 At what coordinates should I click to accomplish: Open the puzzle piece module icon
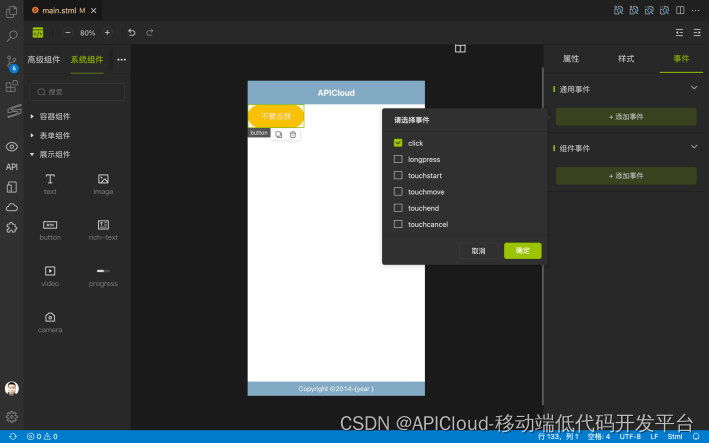12,227
